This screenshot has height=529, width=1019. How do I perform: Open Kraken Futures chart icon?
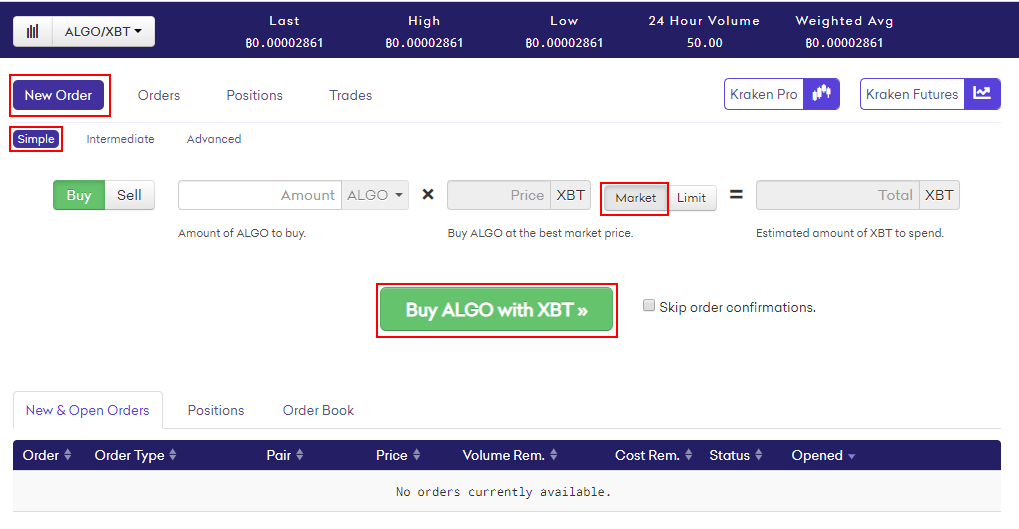982,94
